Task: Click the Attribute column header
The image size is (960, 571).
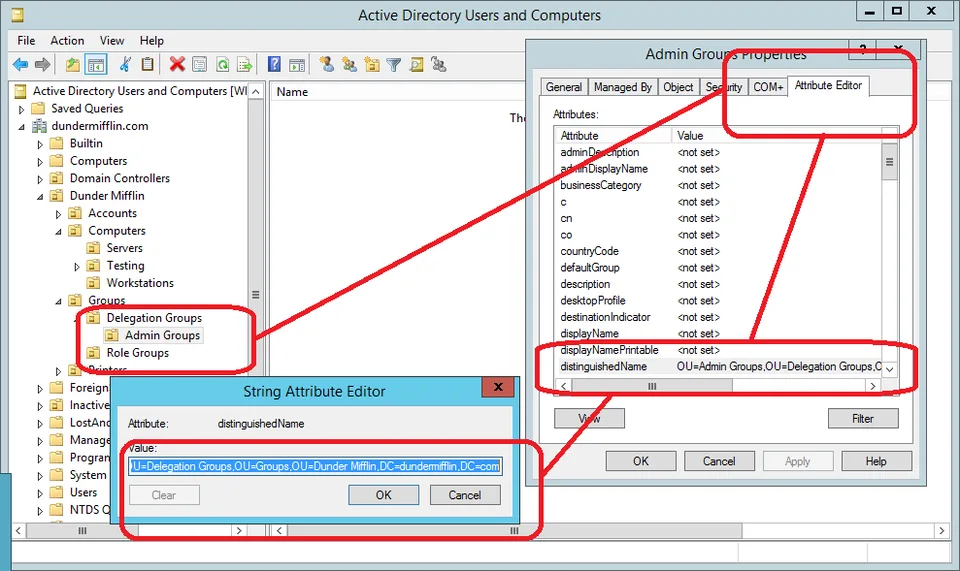Action: pos(613,135)
